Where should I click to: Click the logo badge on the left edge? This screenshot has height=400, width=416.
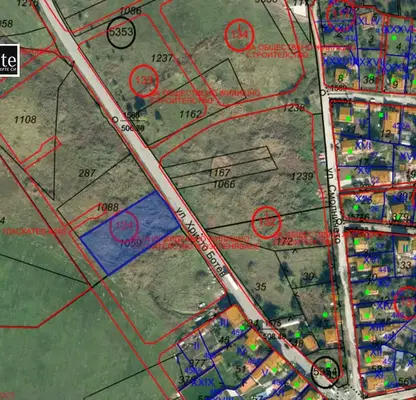[x=9, y=61]
